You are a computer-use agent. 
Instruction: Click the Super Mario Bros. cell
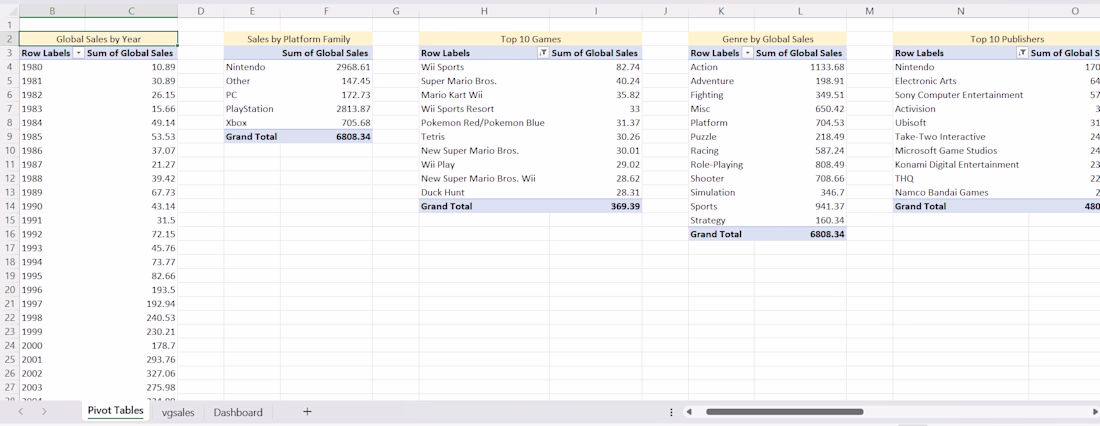(x=484, y=81)
